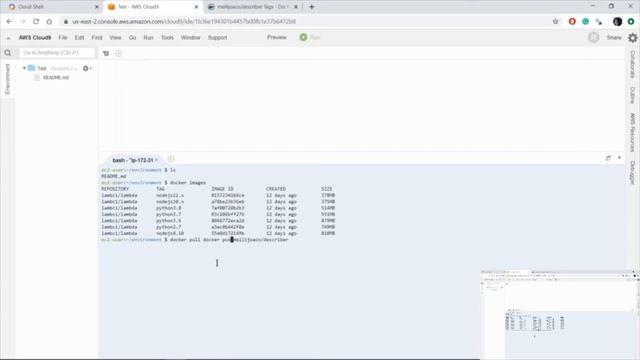The image size is (640, 360).
Task: Add new terminal tab with plus icon
Action: (x=171, y=159)
